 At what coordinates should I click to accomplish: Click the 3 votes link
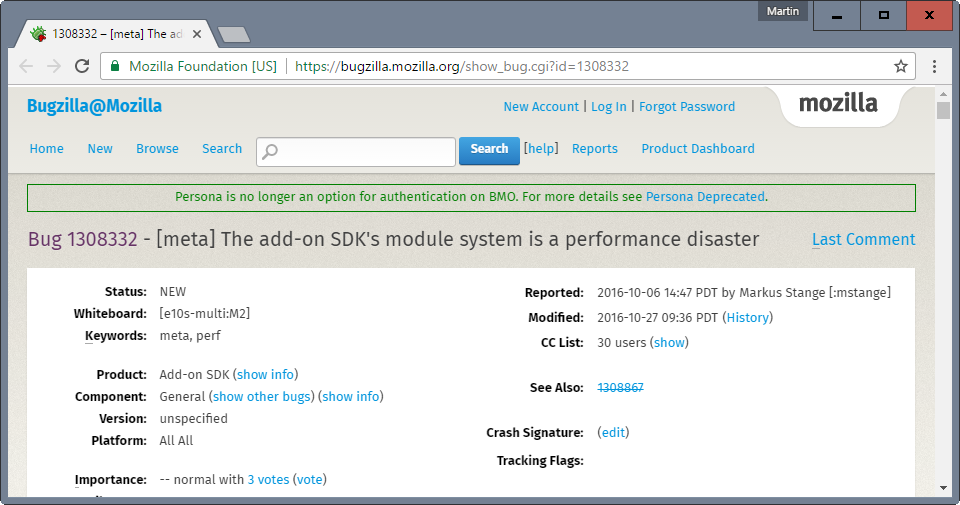pyautogui.click(x=268, y=480)
